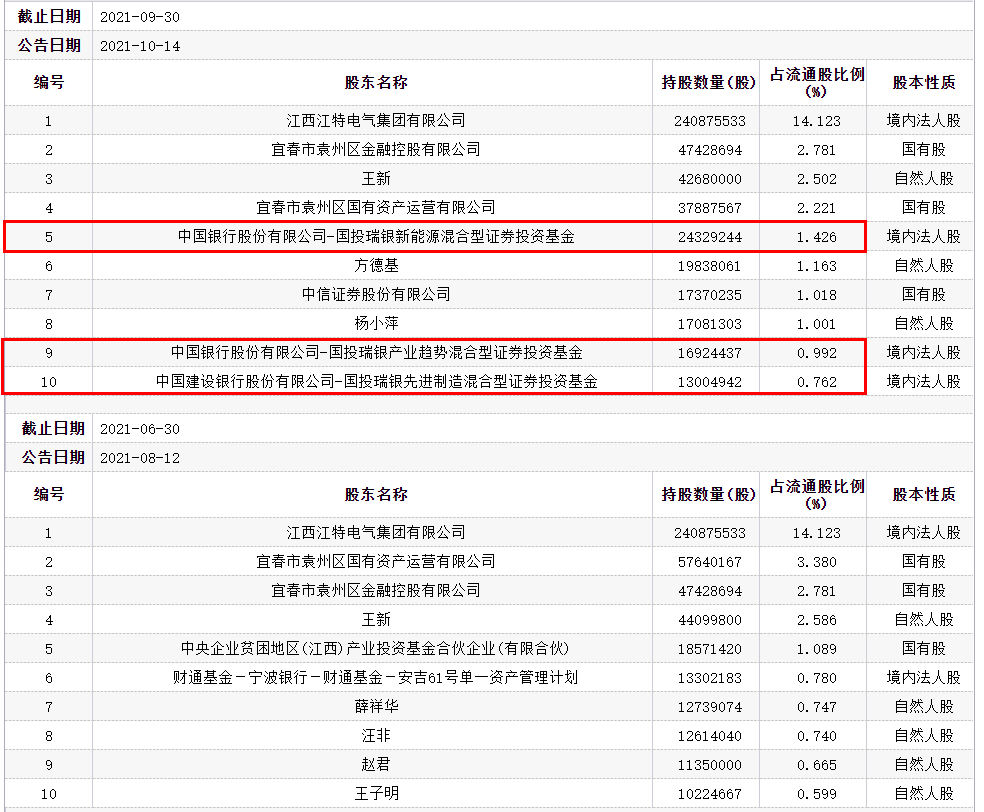
Task: Click announcement date 2021-10-14
Action: pos(140,46)
